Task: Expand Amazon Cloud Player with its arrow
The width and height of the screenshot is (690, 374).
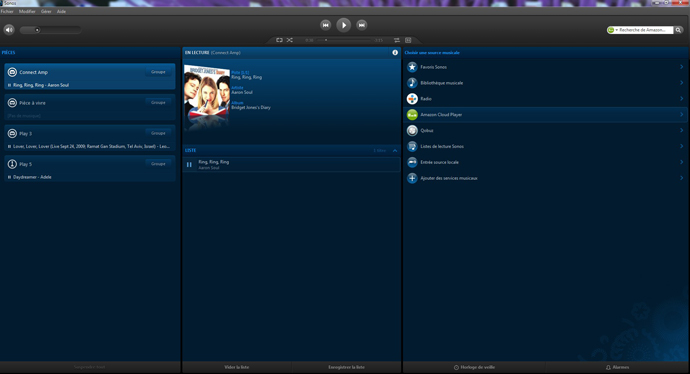Action: point(681,114)
